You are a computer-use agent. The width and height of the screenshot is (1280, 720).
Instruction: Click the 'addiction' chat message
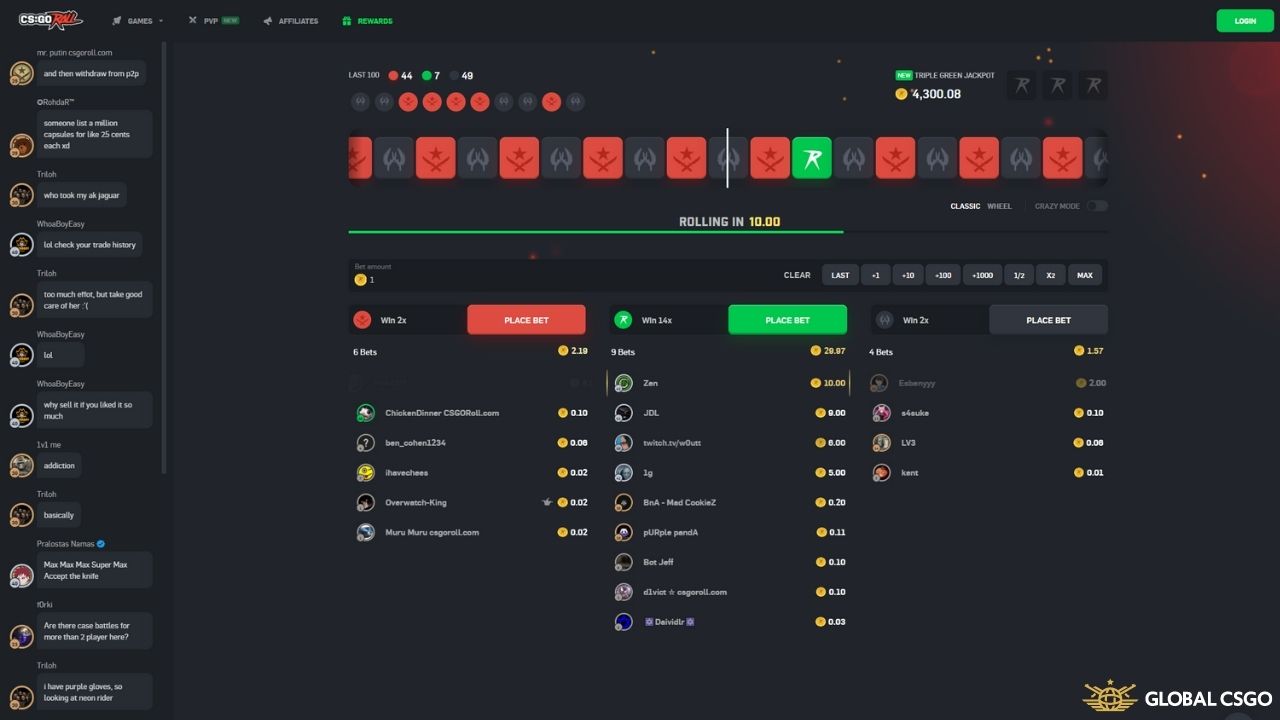(60, 465)
